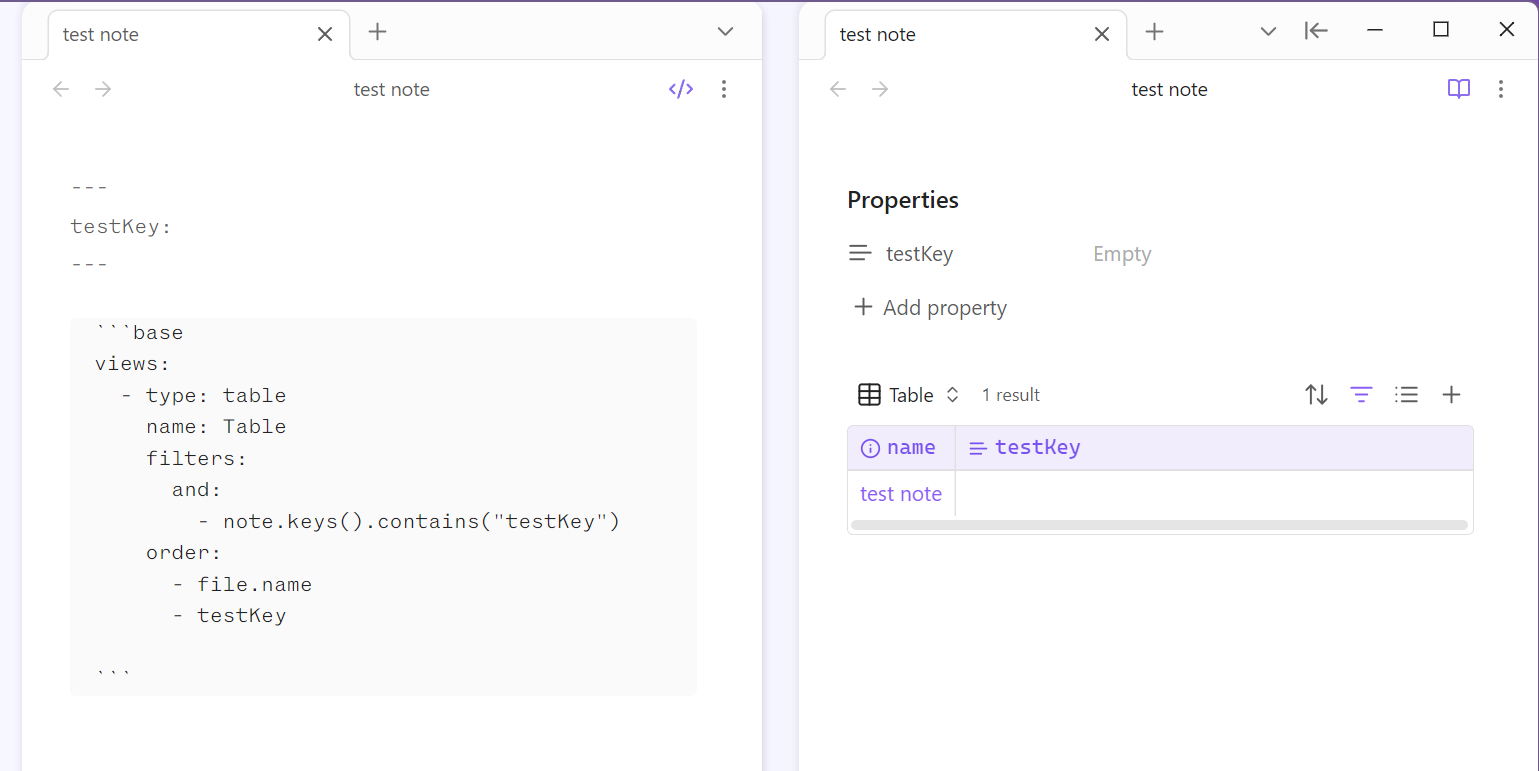Click the note title in right pane header

(x=1169, y=89)
